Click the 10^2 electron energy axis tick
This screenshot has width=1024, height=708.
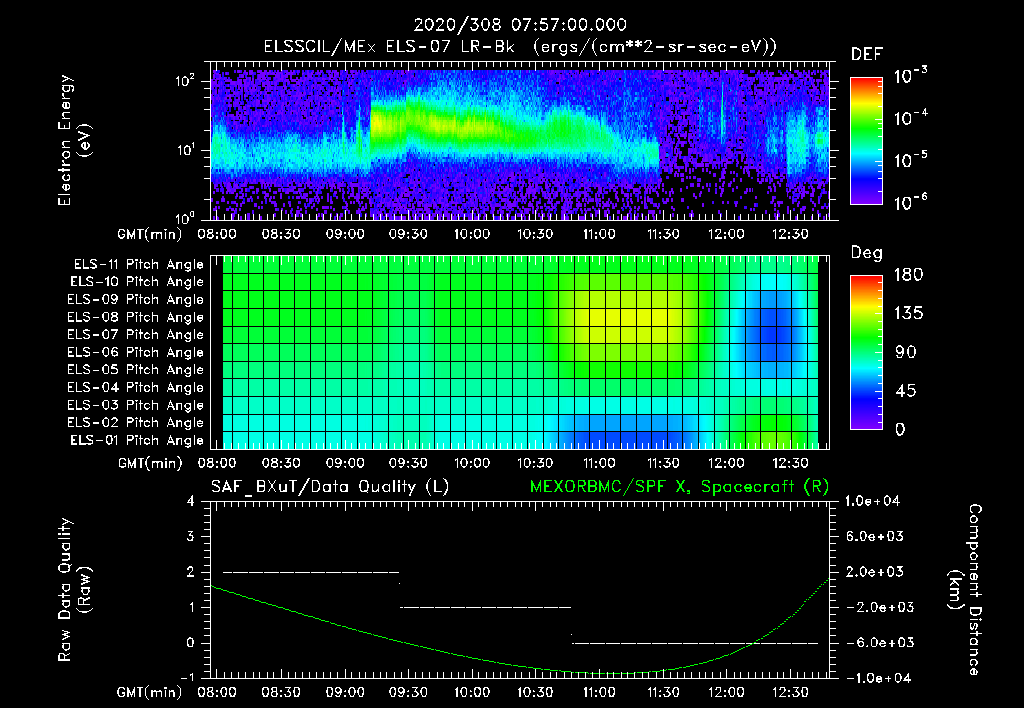[185, 82]
